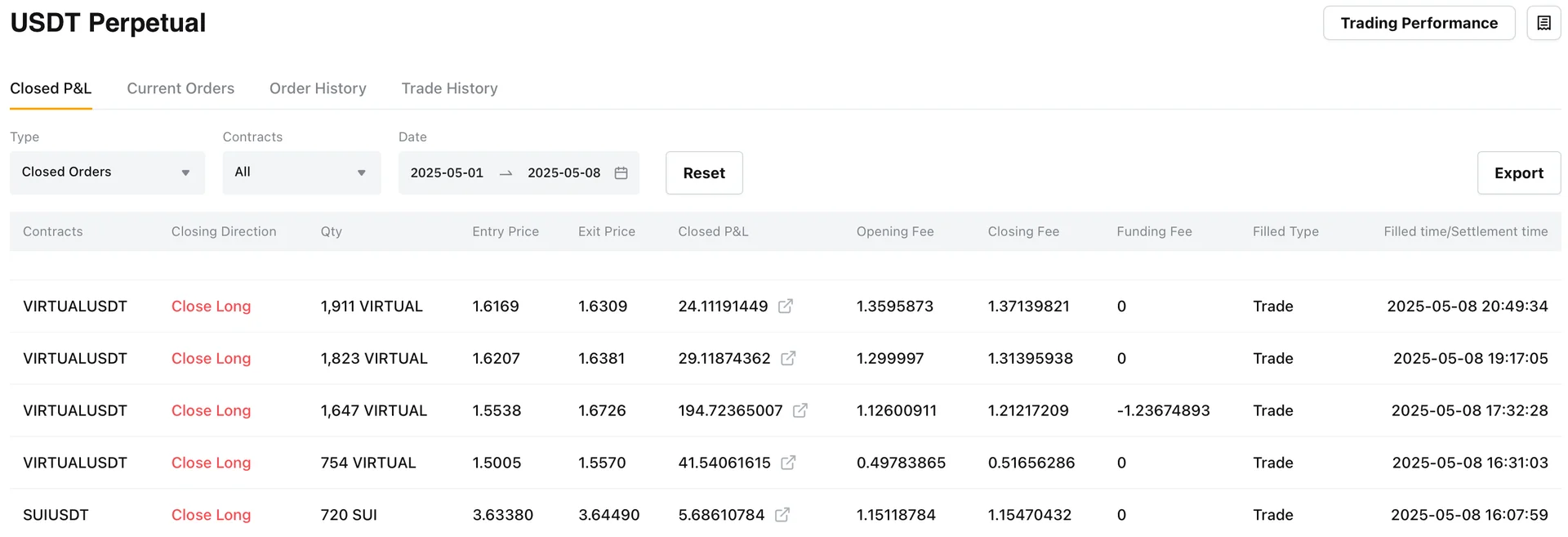Select VIRTUALUSDT in the 1,911 VIRTUAL row
The image size is (1568, 537).
click(x=75, y=306)
